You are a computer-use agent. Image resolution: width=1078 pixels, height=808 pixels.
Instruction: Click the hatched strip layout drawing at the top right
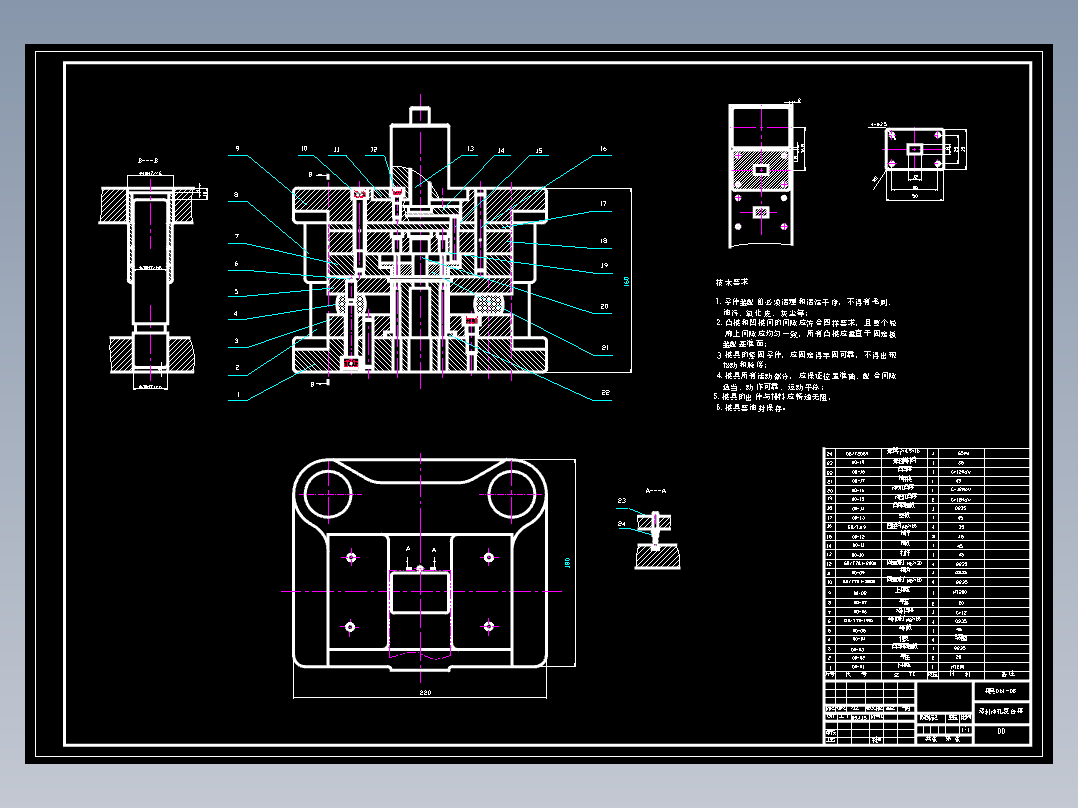click(761, 175)
